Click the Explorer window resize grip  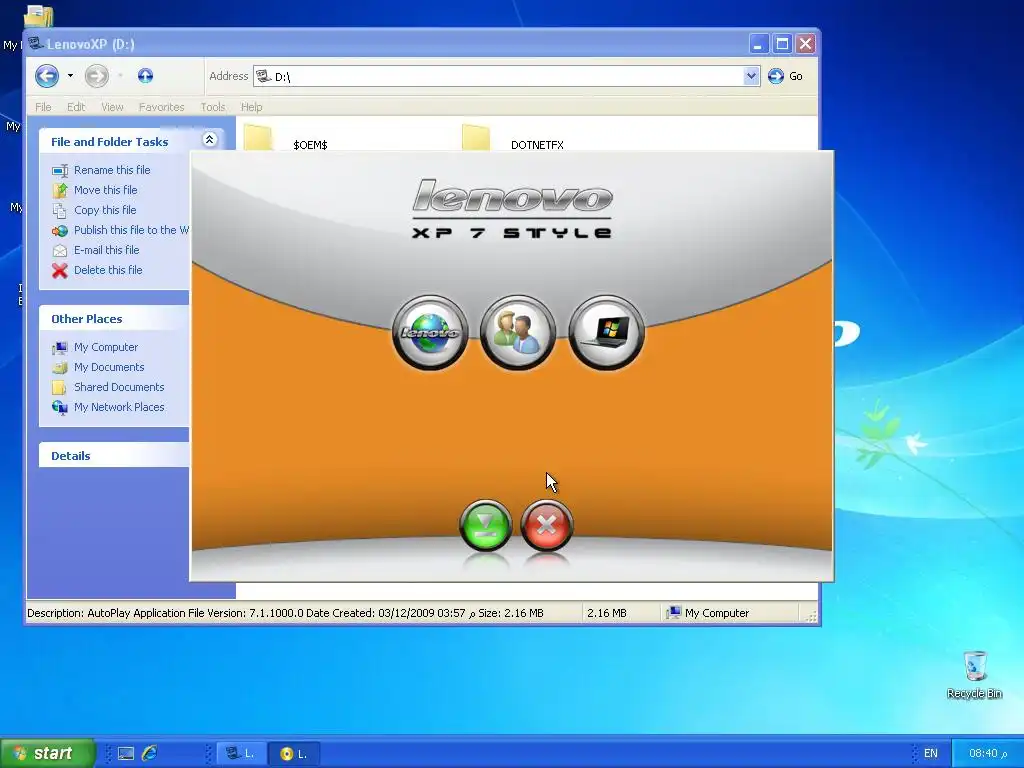811,616
